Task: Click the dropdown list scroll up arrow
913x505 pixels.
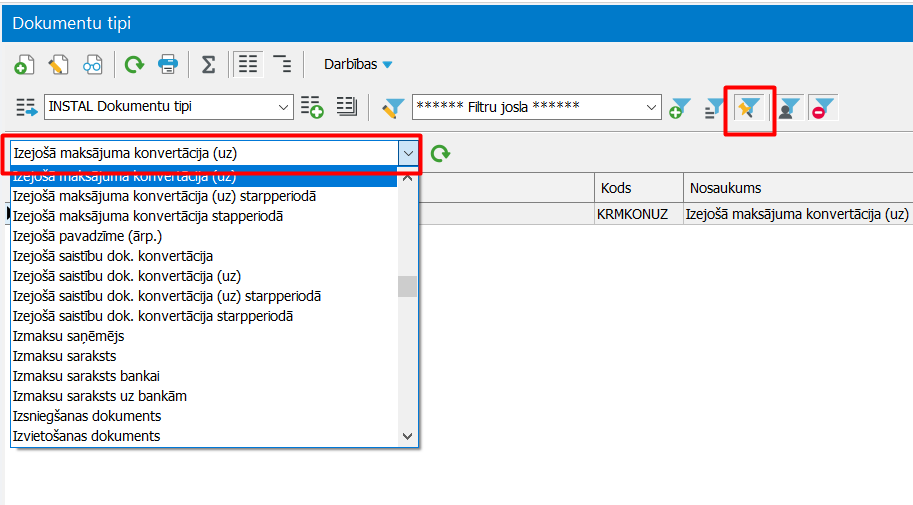Action: tap(408, 177)
